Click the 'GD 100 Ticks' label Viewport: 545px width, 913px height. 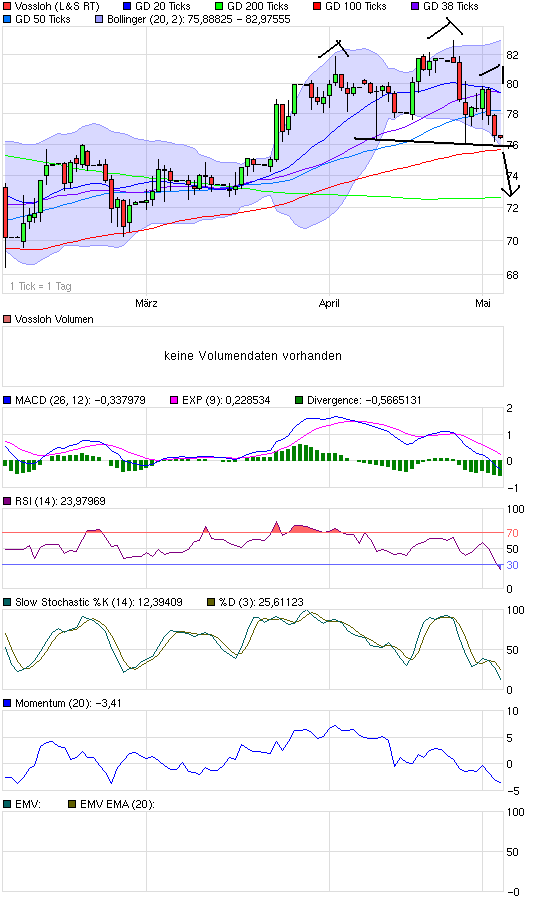[x=356, y=6]
